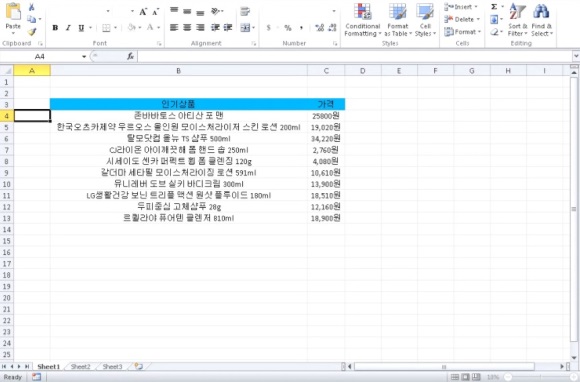Toggle Italic formatting
580x382 pixels.
[x=68, y=28]
